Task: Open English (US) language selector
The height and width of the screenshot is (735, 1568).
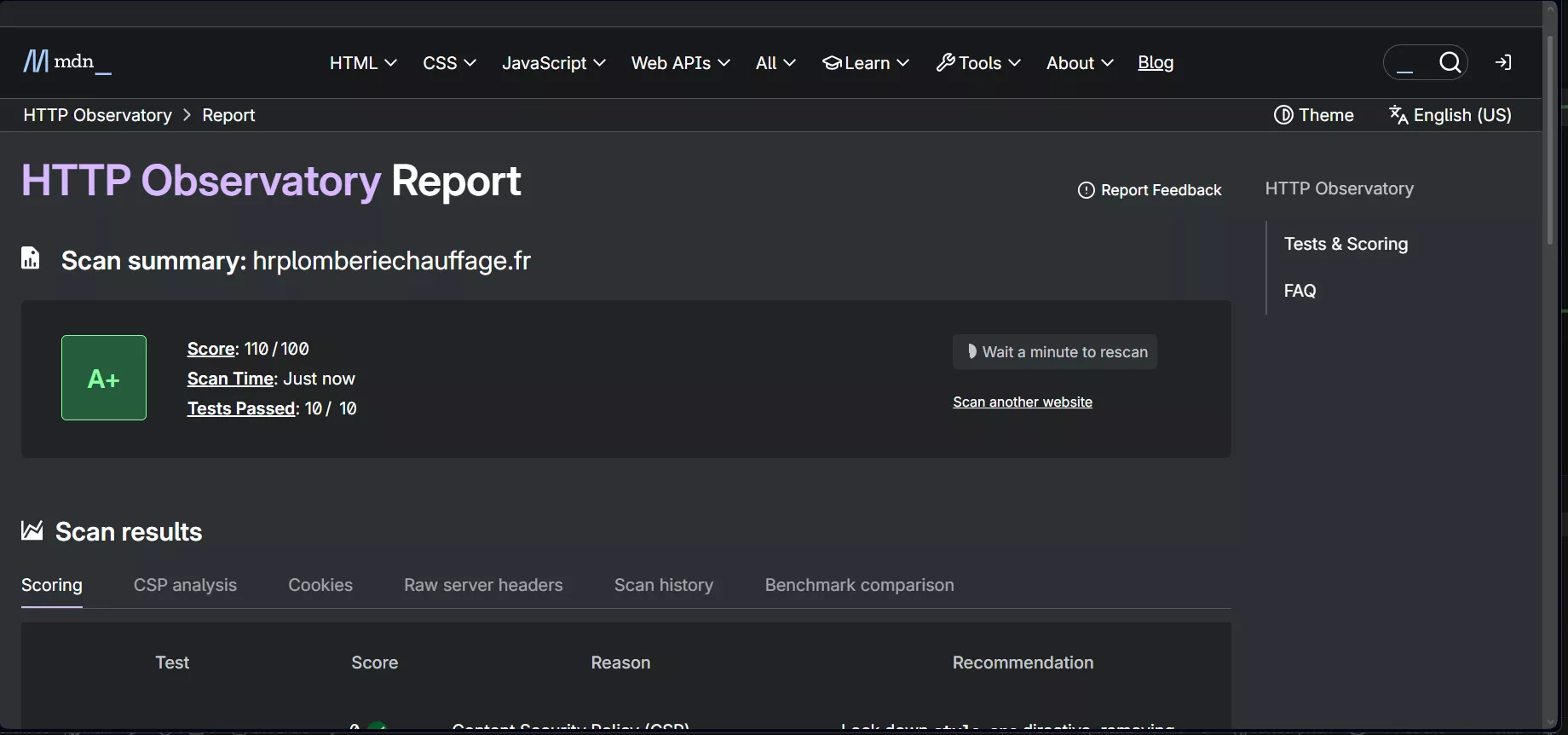Action: pos(1450,115)
